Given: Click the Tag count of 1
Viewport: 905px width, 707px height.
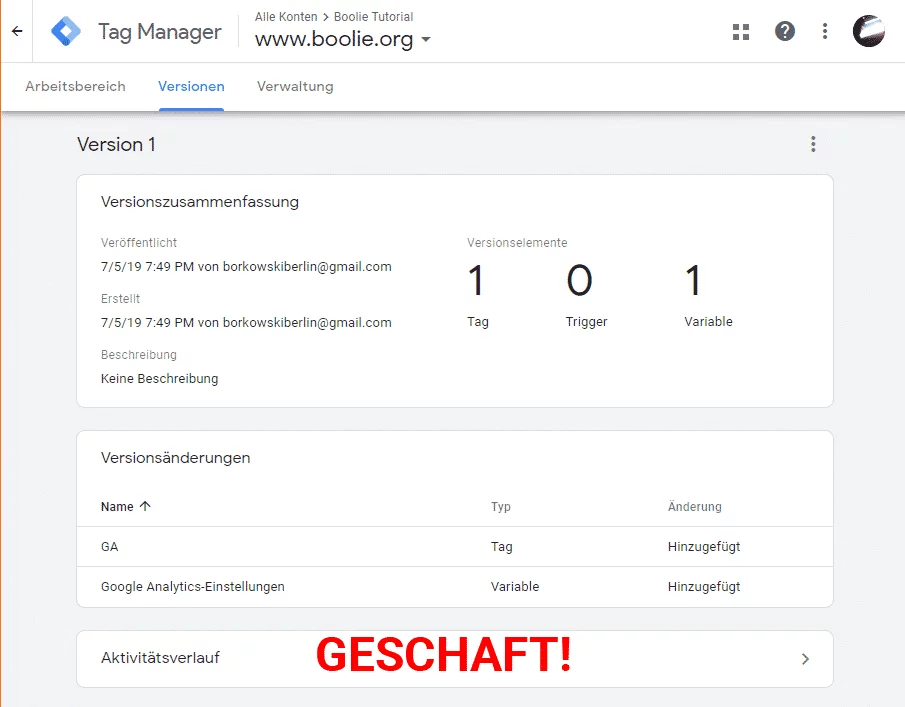Looking at the screenshot, I should coord(476,280).
